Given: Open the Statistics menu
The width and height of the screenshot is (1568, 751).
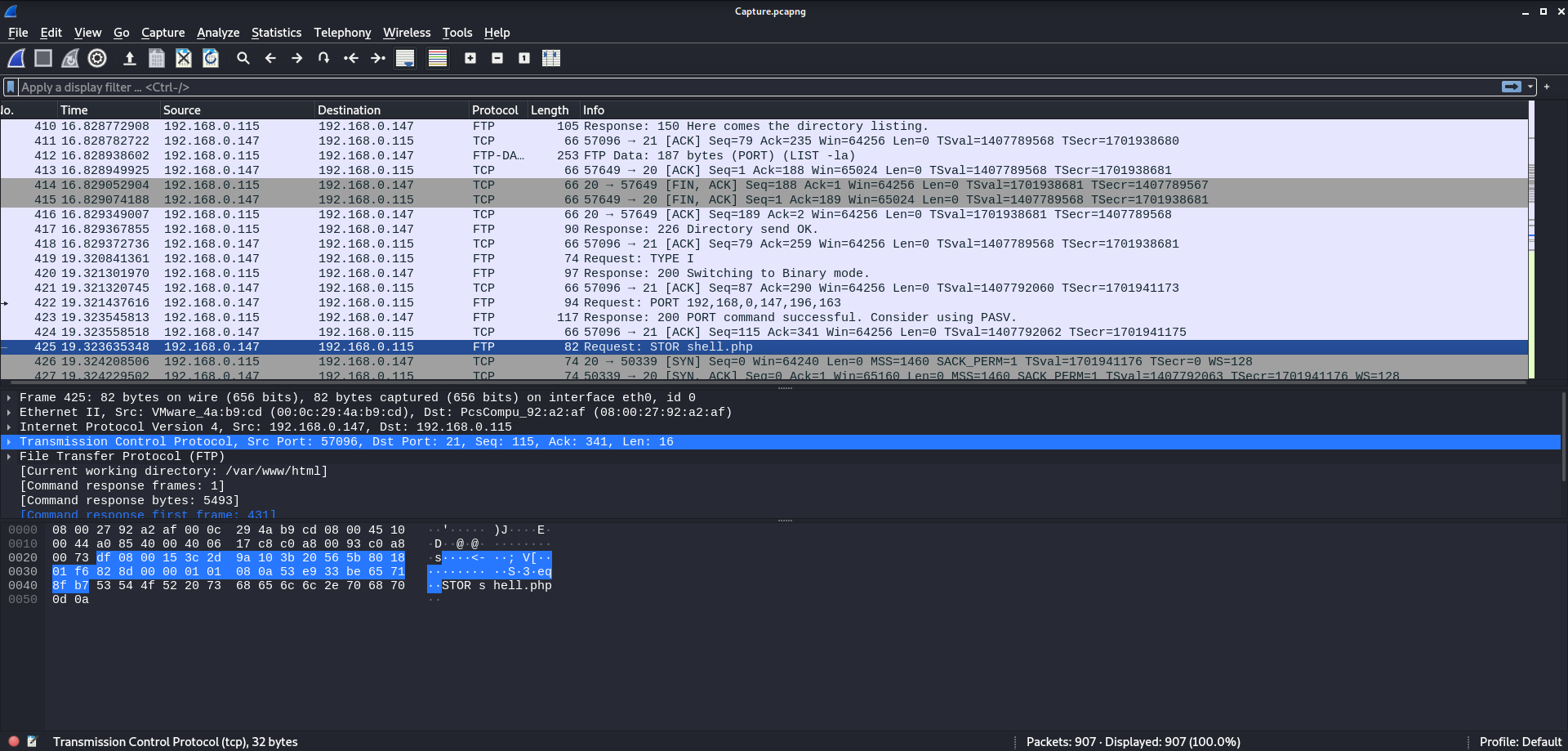Looking at the screenshot, I should pos(276,33).
